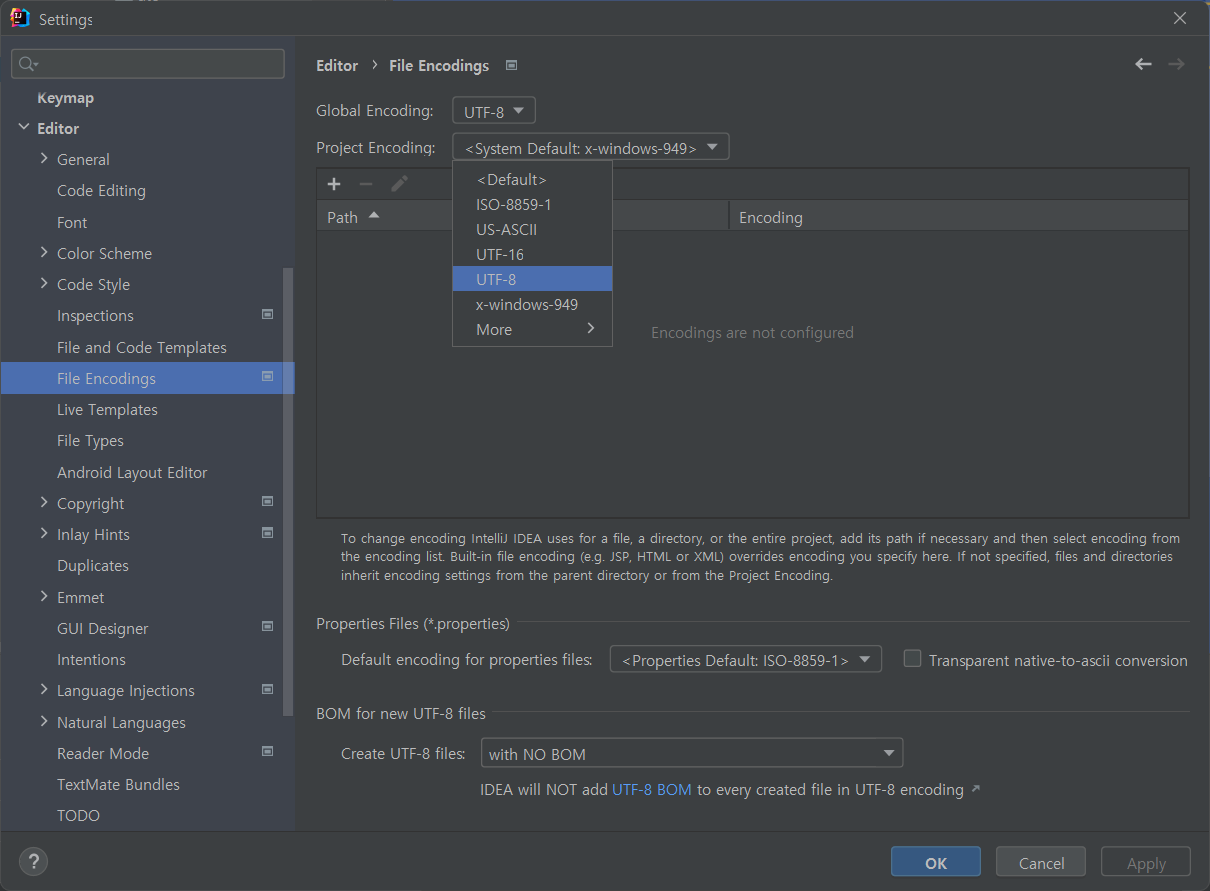Click the add path plus icon

[334, 184]
